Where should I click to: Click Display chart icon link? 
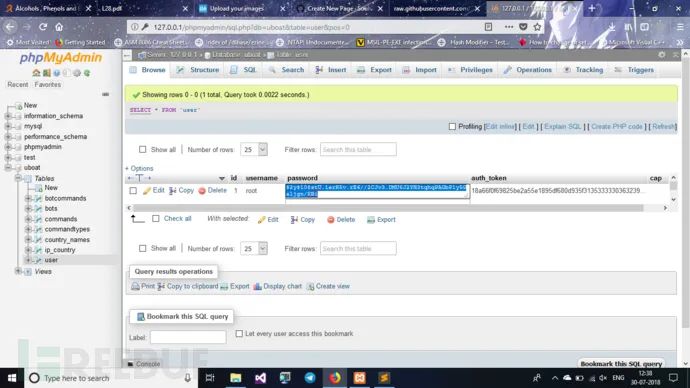278,286
